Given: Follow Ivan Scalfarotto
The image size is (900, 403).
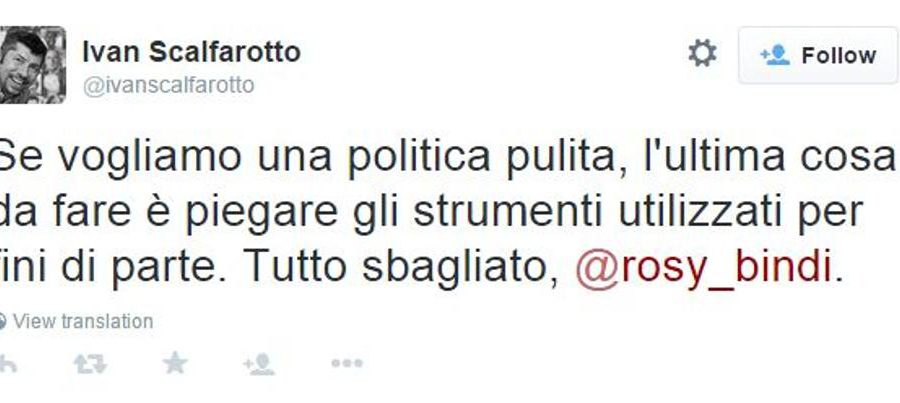Looking at the screenshot, I should pyautogui.click(x=818, y=55).
